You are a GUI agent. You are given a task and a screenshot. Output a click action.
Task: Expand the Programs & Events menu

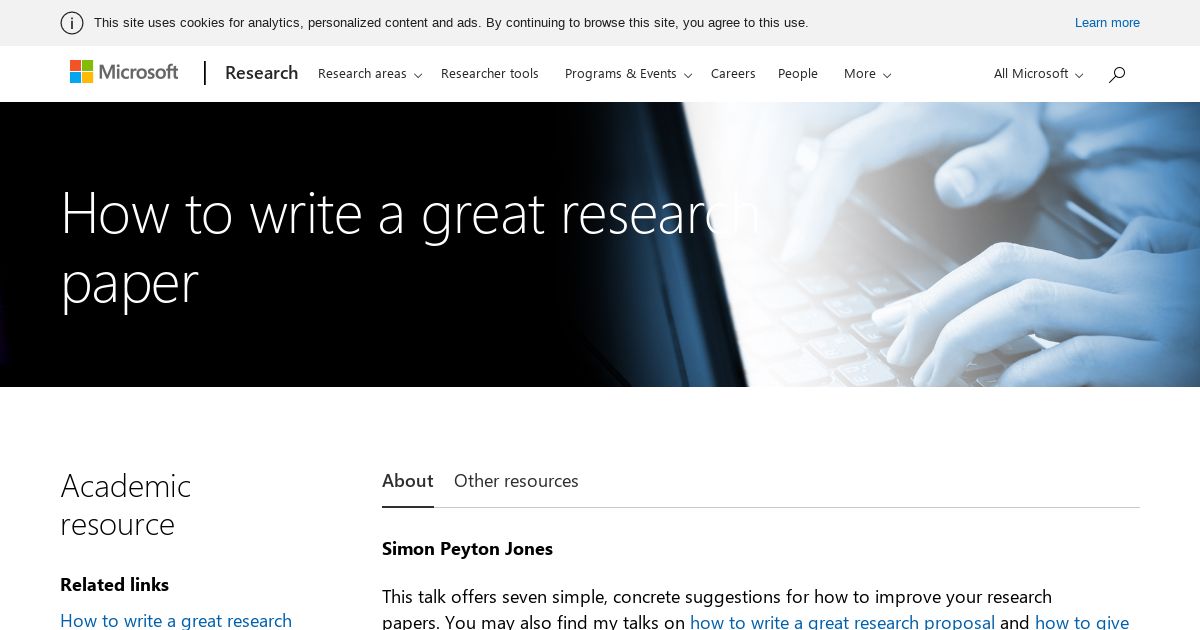[x=628, y=74]
